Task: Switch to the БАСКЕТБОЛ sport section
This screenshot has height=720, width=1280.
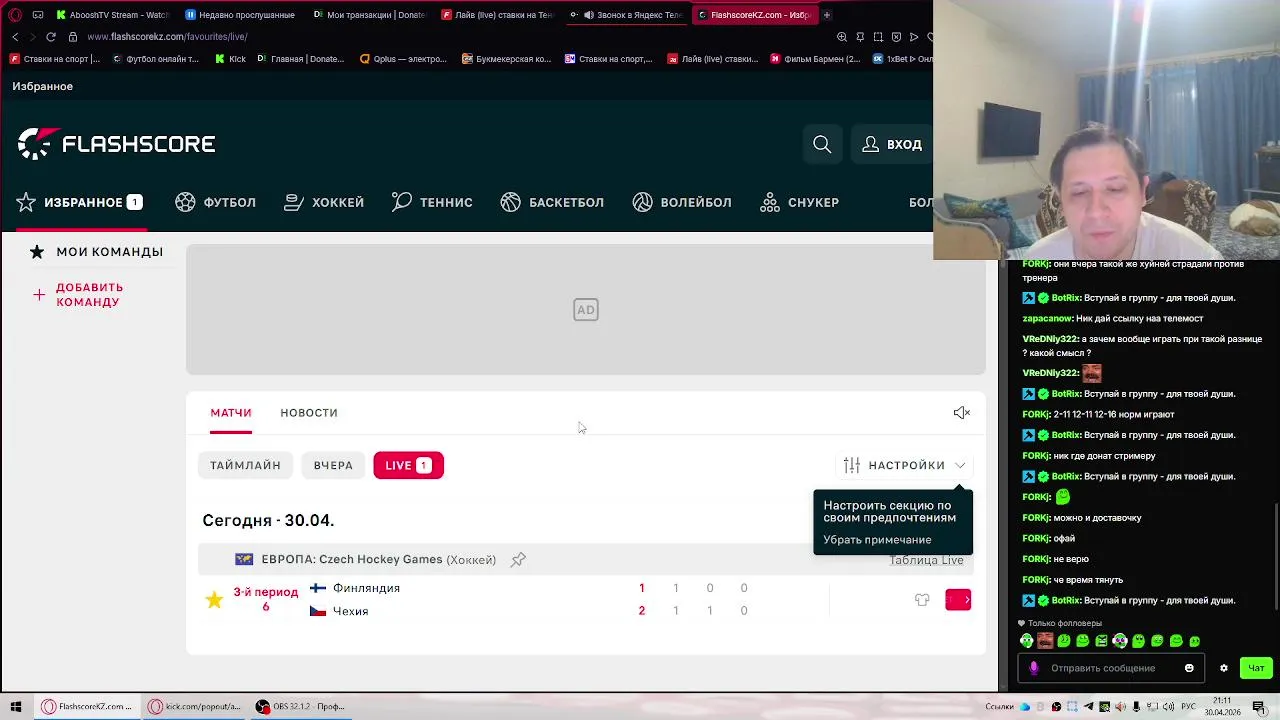Action: (552, 202)
